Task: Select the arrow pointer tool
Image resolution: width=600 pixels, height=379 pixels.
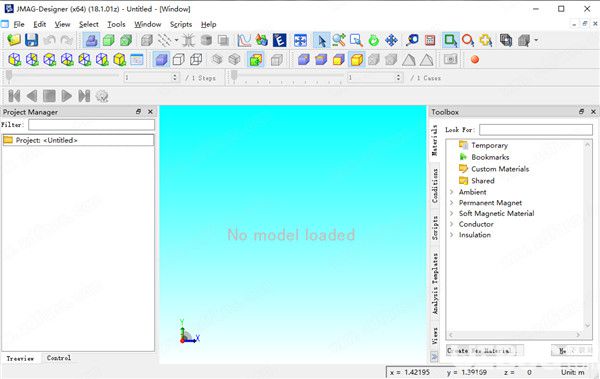Action: coord(321,40)
